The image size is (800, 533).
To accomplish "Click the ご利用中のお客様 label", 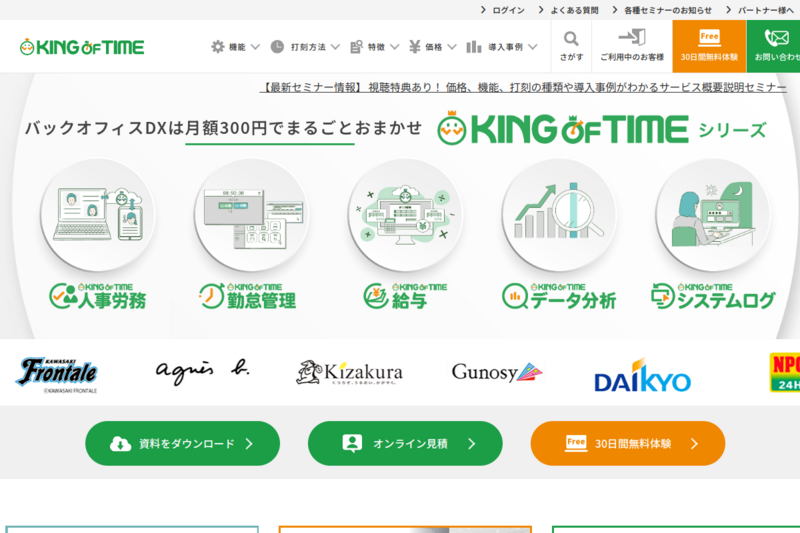I will click(x=632, y=57).
